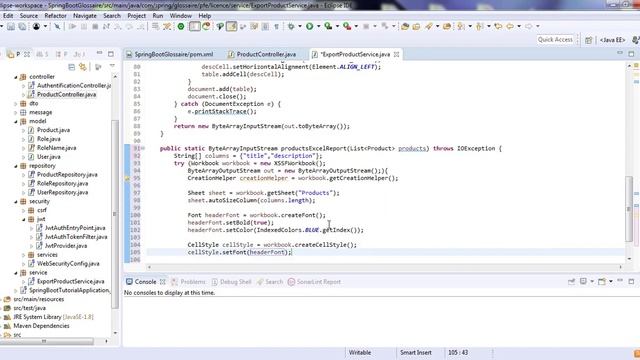640x360 pixels.
Task: Collapse the controller package
Action: tap(16, 77)
